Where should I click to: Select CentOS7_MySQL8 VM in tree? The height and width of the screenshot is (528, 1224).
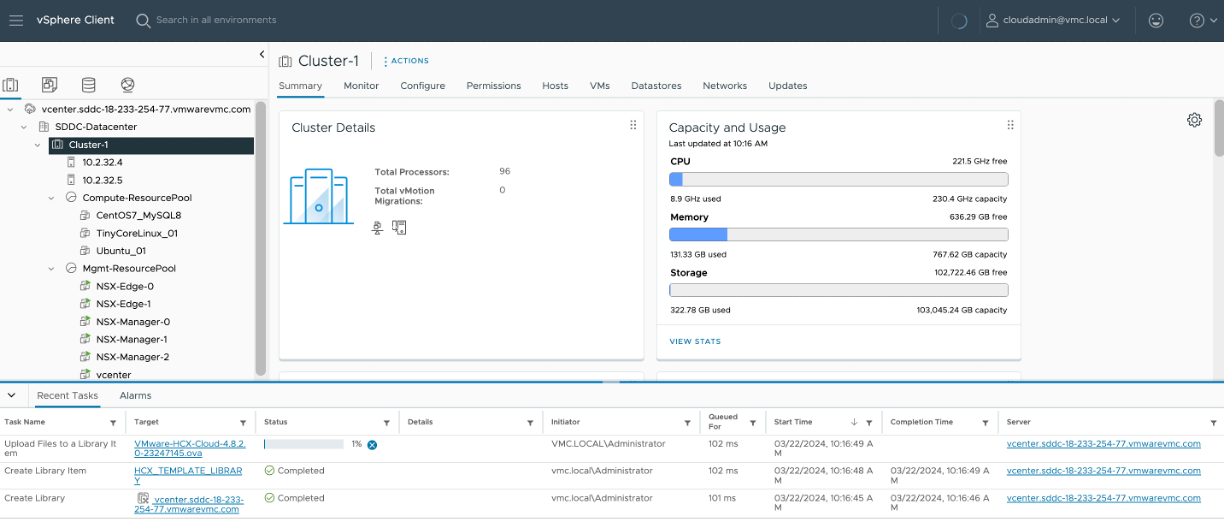[138, 215]
